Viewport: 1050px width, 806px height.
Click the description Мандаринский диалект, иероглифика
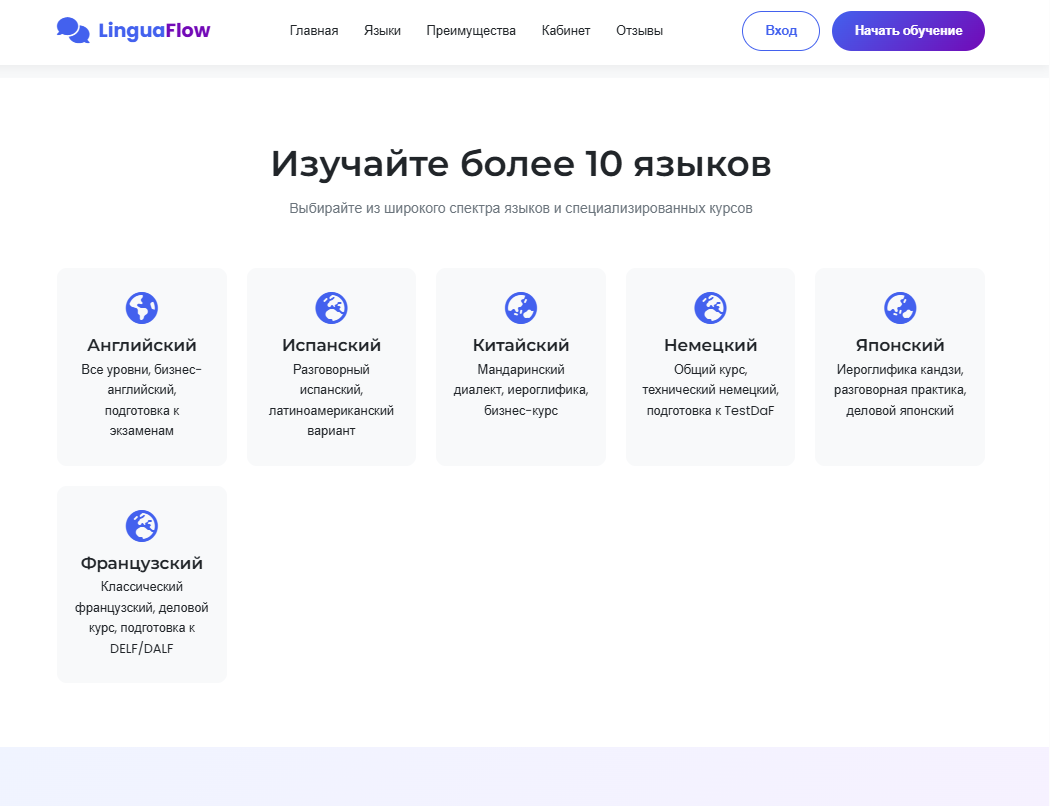pos(521,390)
